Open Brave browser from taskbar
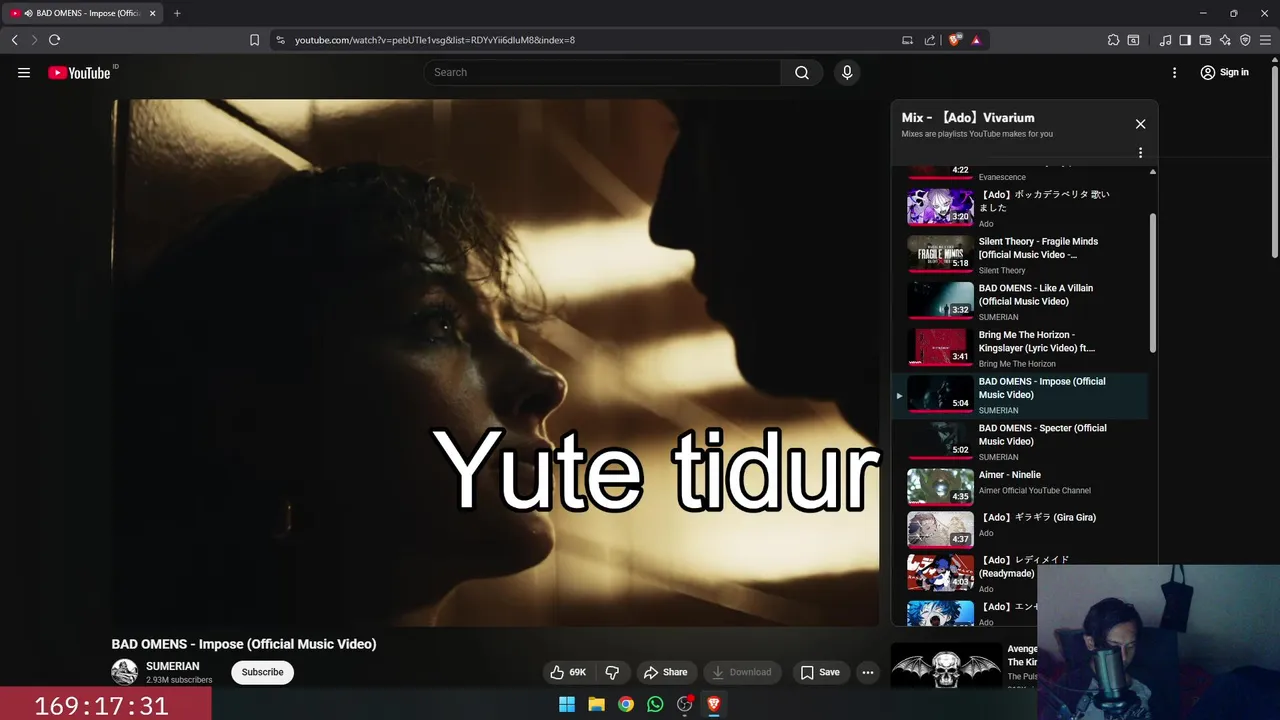Image resolution: width=1280 pixels, height=720 pixels. tap(714, 704)
